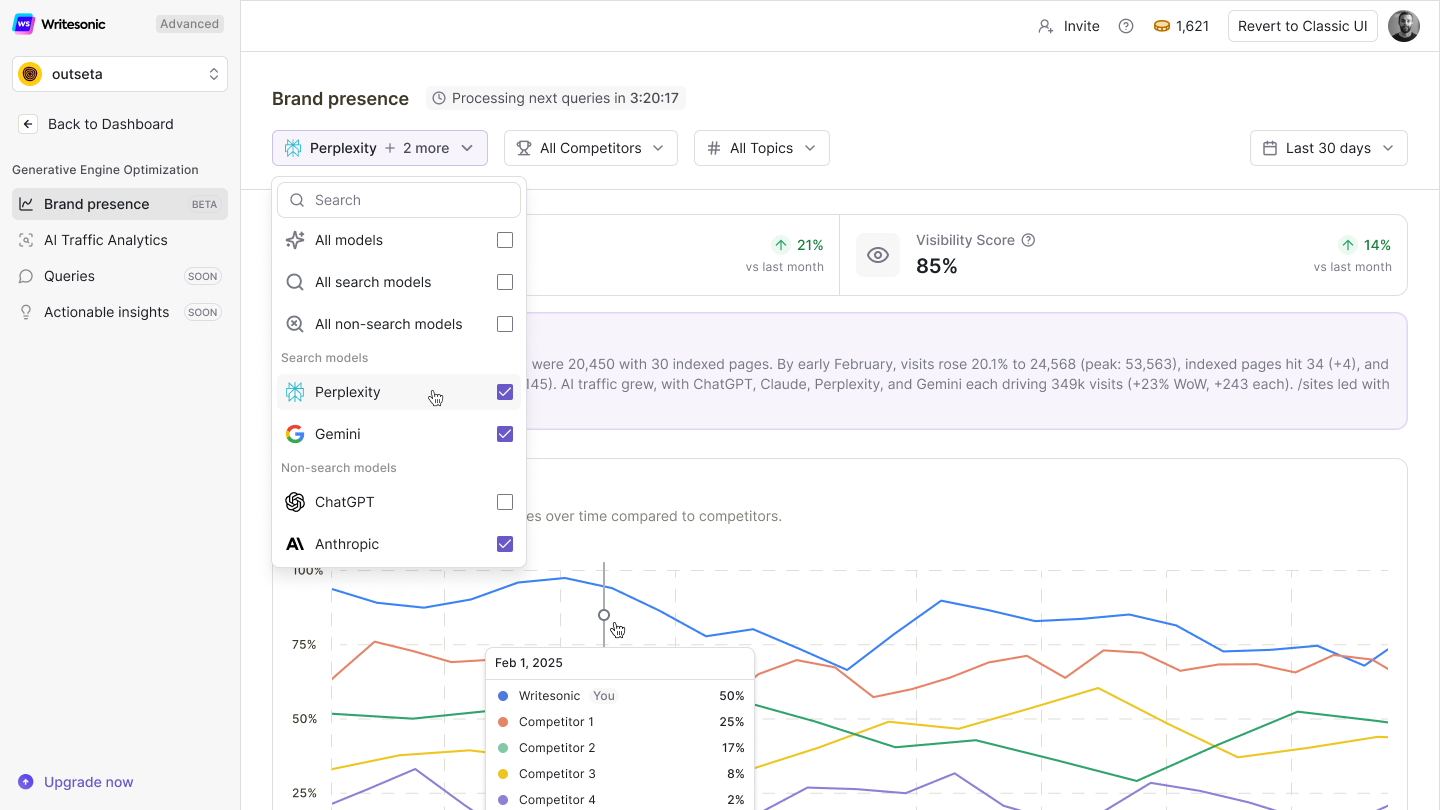
Task: Open the user profile avatar
Action: tap(1404, 26)
